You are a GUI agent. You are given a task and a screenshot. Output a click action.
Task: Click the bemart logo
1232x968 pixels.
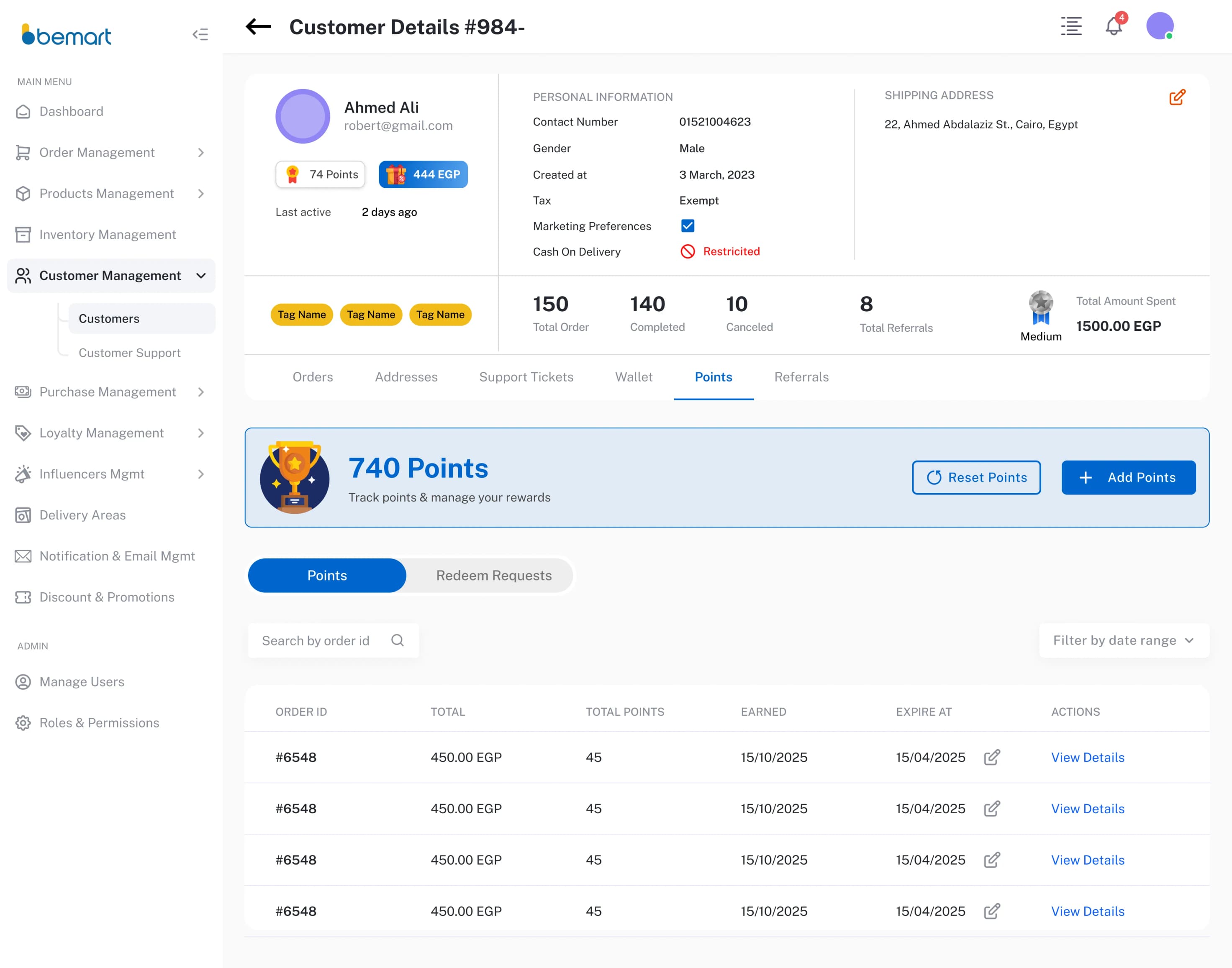tap(66, 35)
